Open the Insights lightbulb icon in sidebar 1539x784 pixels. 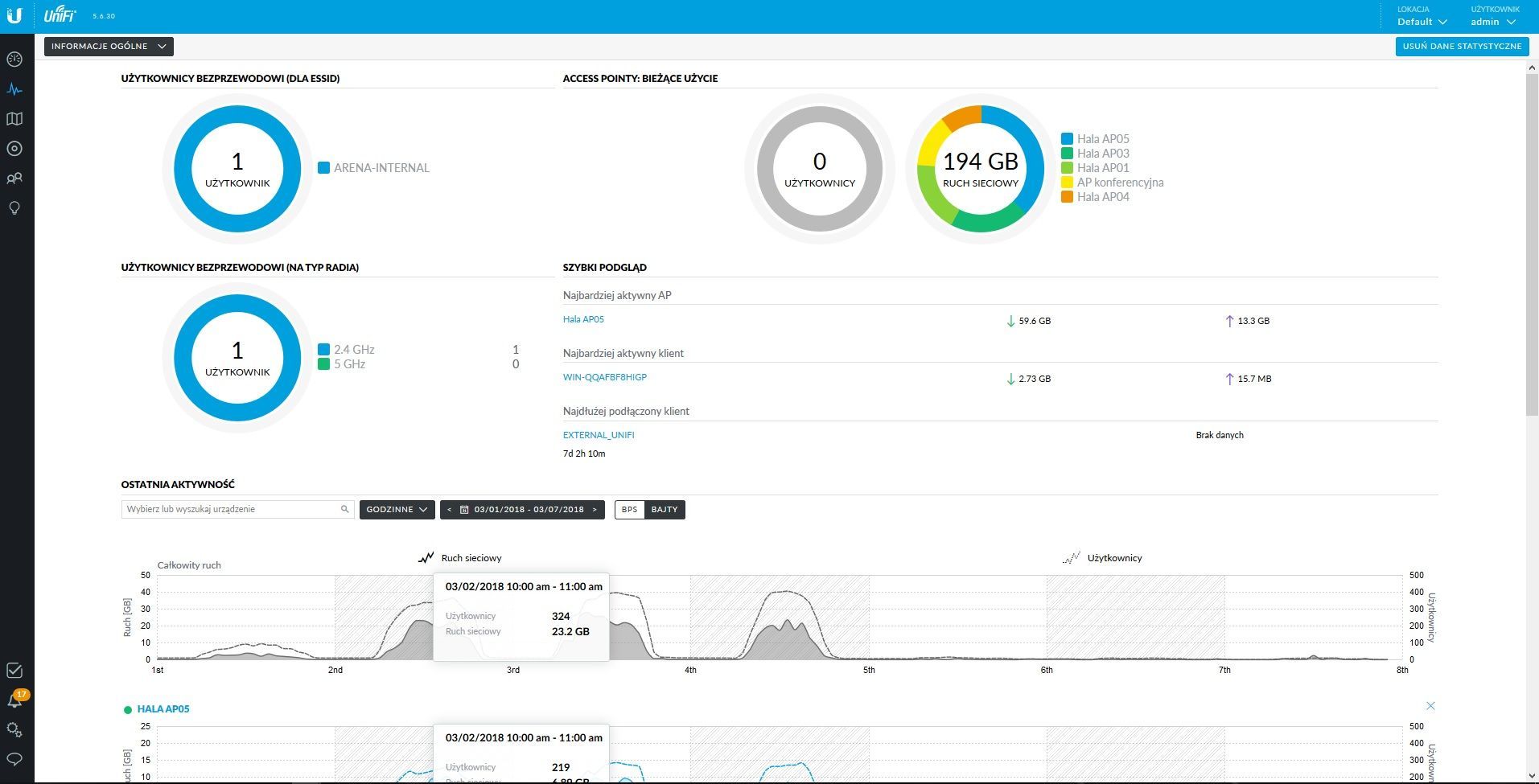pyautogui.click(x=14, y=208)
